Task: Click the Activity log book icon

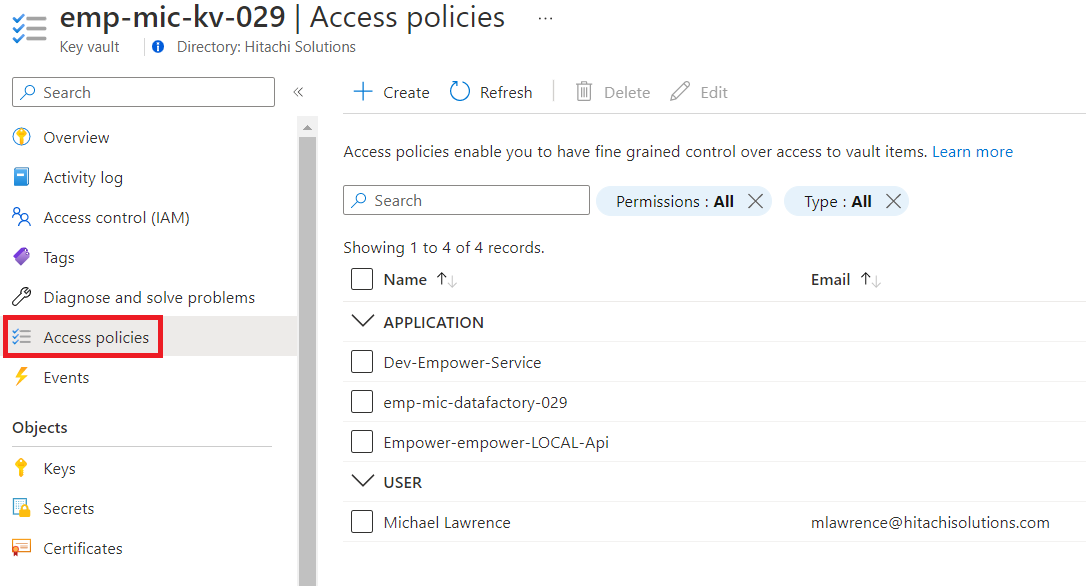Action: click(x=21, y=177)
